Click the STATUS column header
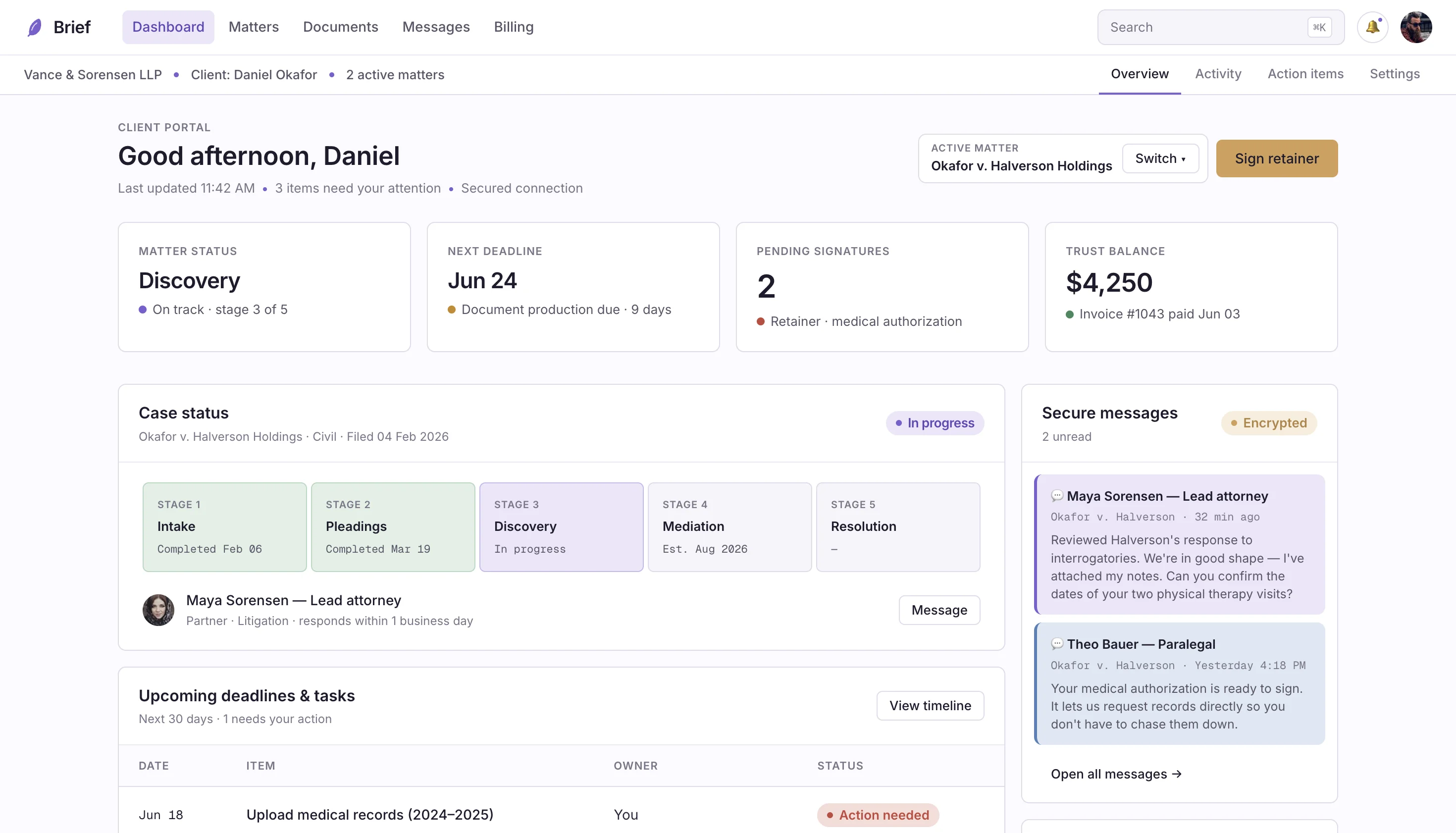The height and width of the screenshot is (833, 1456). (840, 766)
